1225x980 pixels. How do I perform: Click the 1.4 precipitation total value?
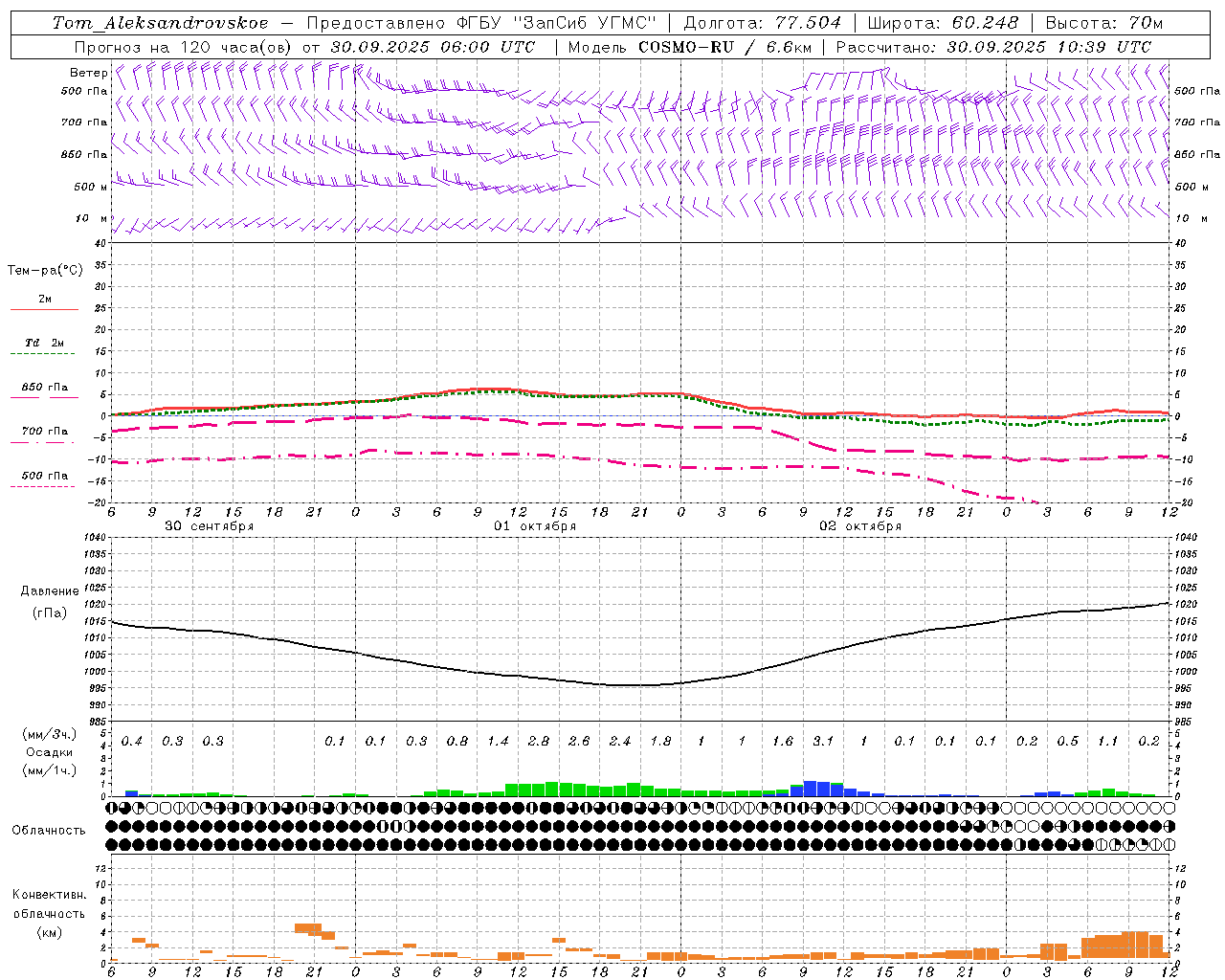click(x=498, y=741)
